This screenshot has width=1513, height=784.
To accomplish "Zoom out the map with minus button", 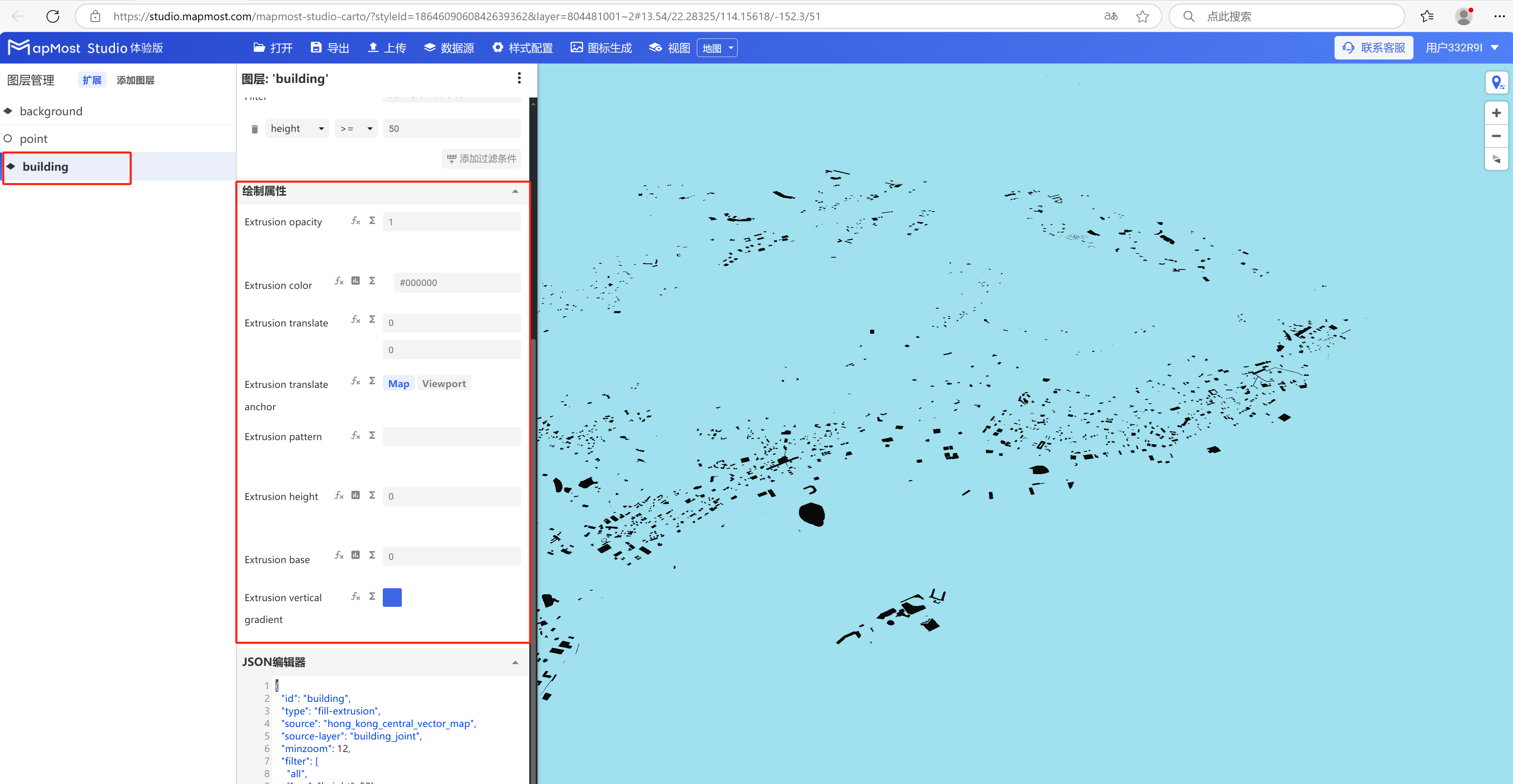I will pyautogui.click(x=1496, y=136).
